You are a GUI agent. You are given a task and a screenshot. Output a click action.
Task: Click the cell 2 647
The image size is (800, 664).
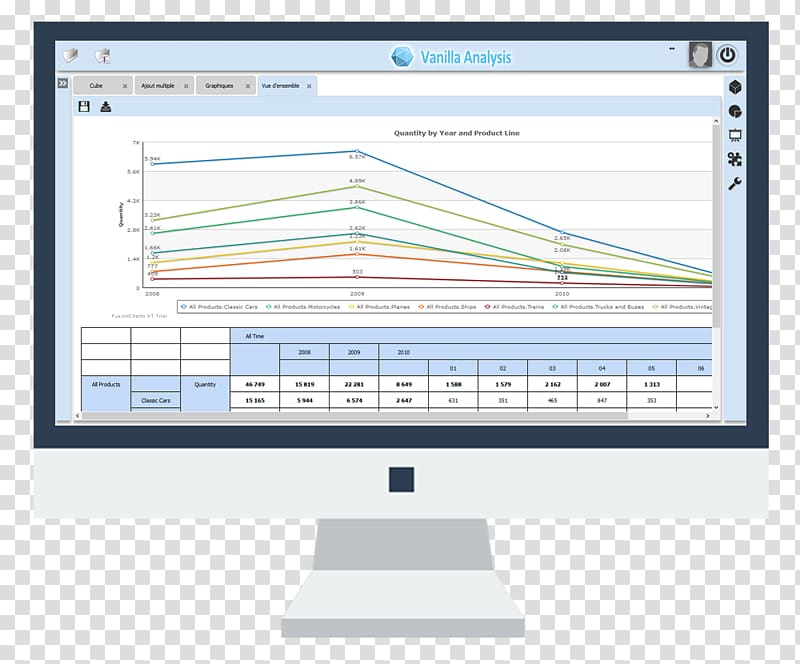tap(404, 400)
